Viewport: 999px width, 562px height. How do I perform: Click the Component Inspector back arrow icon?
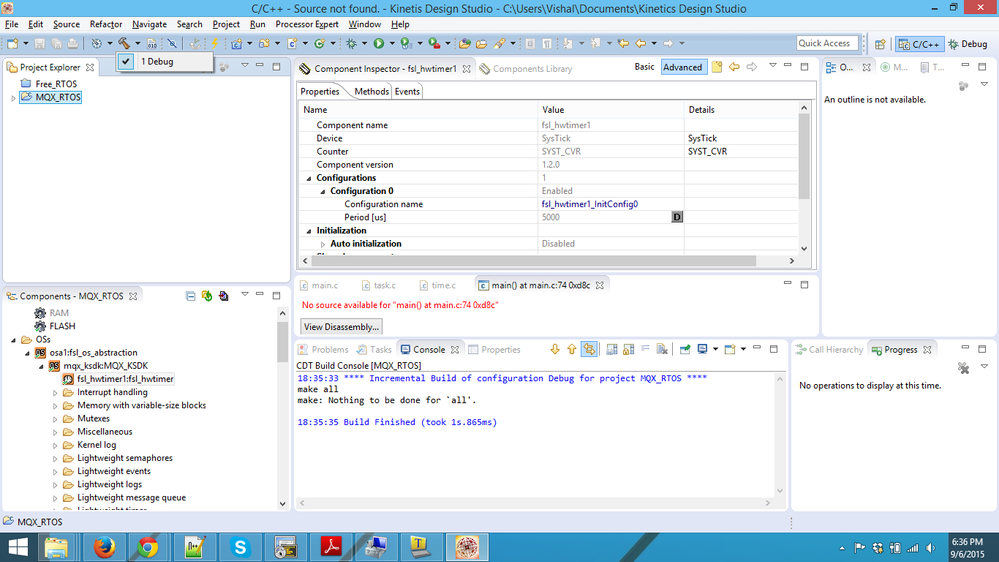click(x=734, y=67)
